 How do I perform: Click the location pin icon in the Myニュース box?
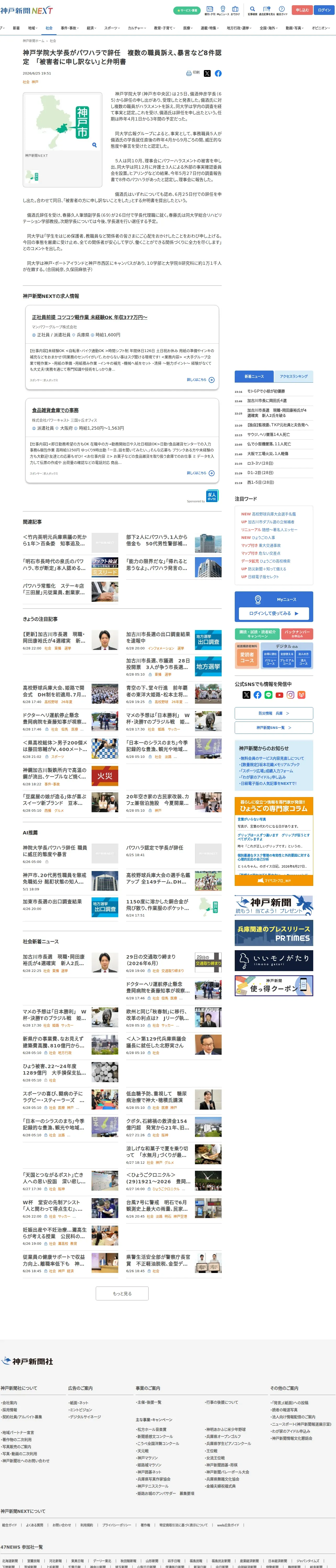click(258, 599)
